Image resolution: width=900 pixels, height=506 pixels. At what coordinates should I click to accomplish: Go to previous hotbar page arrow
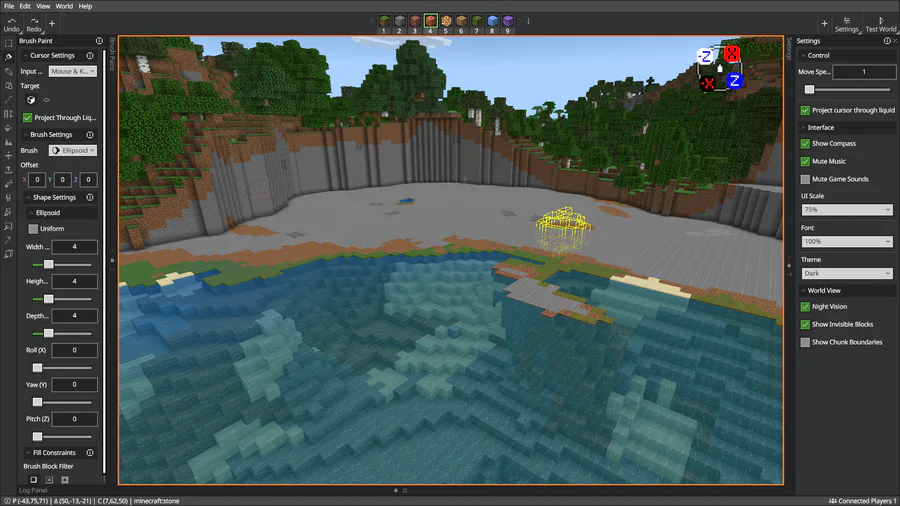click(x=373, y=21)
